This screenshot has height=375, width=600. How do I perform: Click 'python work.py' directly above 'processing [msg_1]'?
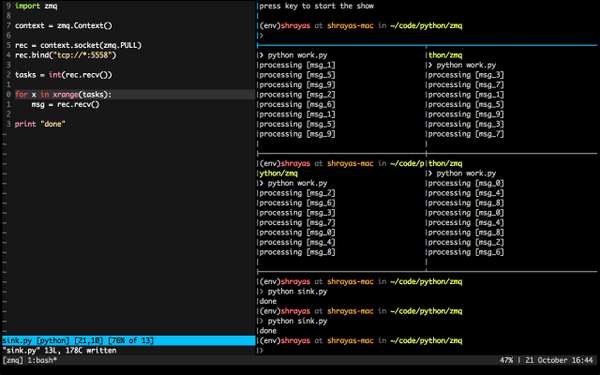[297, 55]
